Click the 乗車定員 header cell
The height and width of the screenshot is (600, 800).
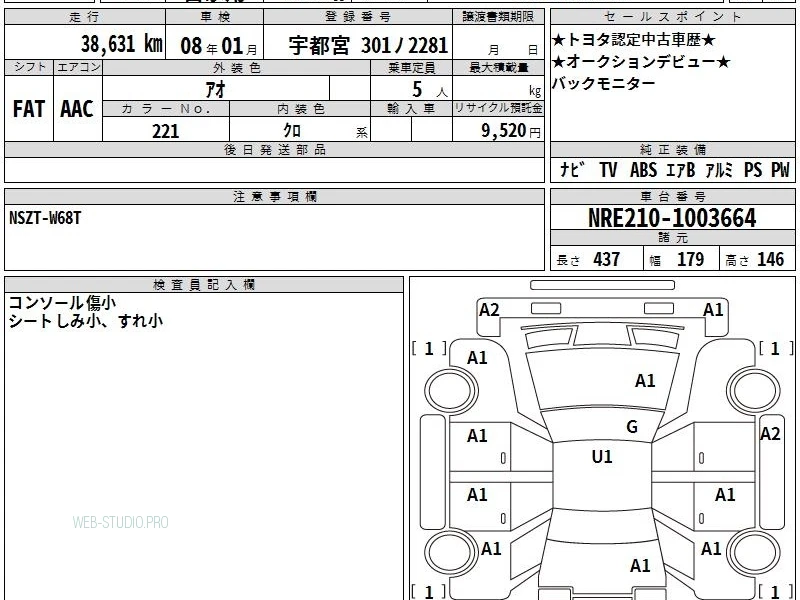pyautogui.click(x=412, y=68)
